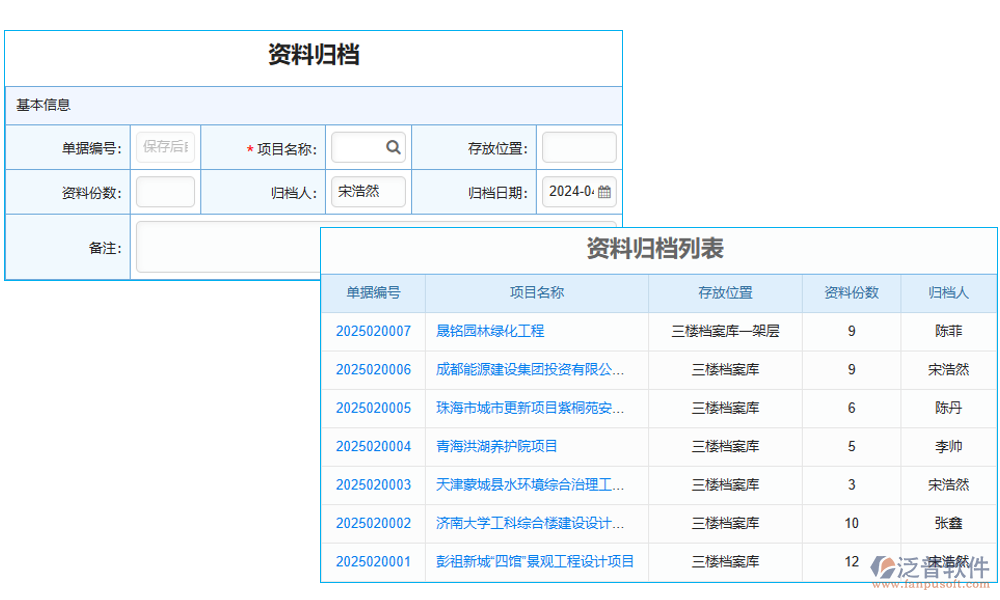Click the 存放位置 input field
Image resolution: width=1000 pixels, height=600 pixels.
[x=579, y=146]
